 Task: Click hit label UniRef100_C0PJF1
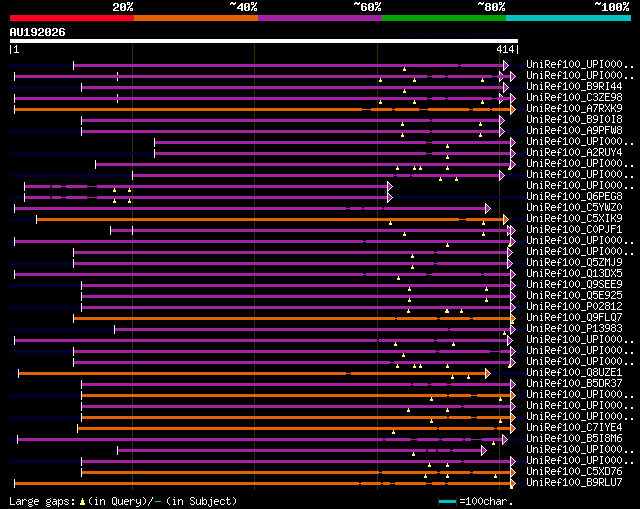pos(574,229)
